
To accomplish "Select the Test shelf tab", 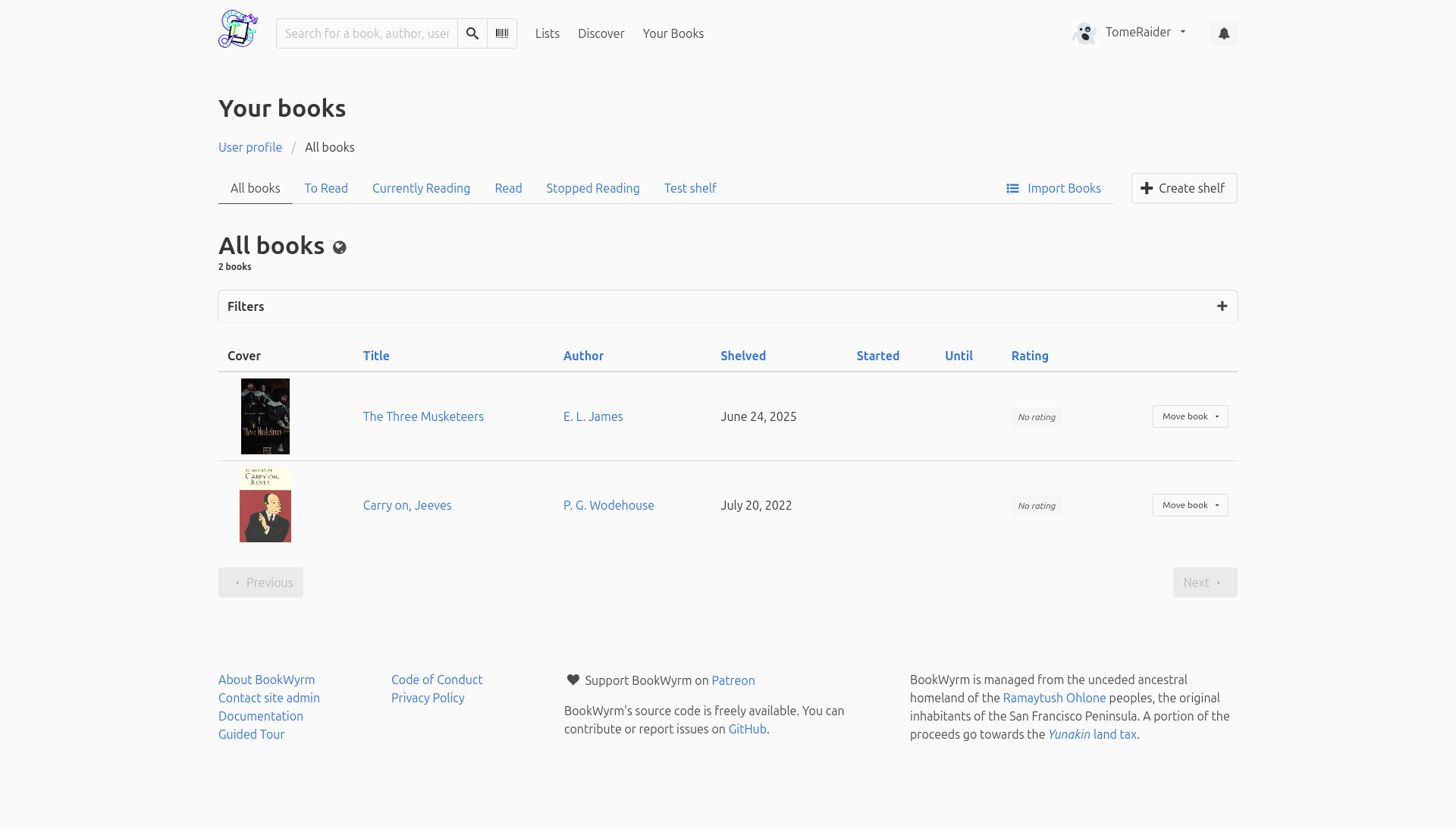I will pos(689,188).
